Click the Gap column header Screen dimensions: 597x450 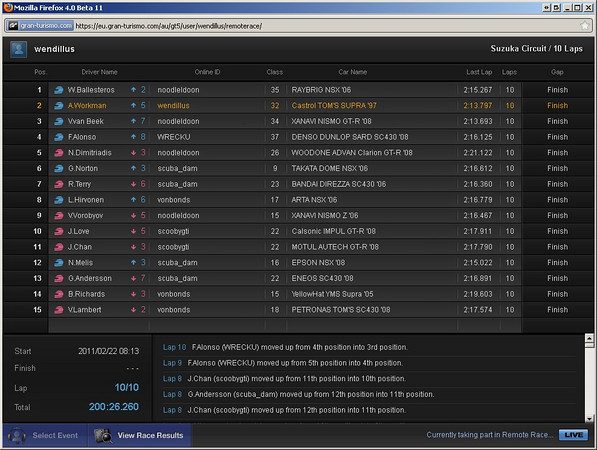click(557, 72)
